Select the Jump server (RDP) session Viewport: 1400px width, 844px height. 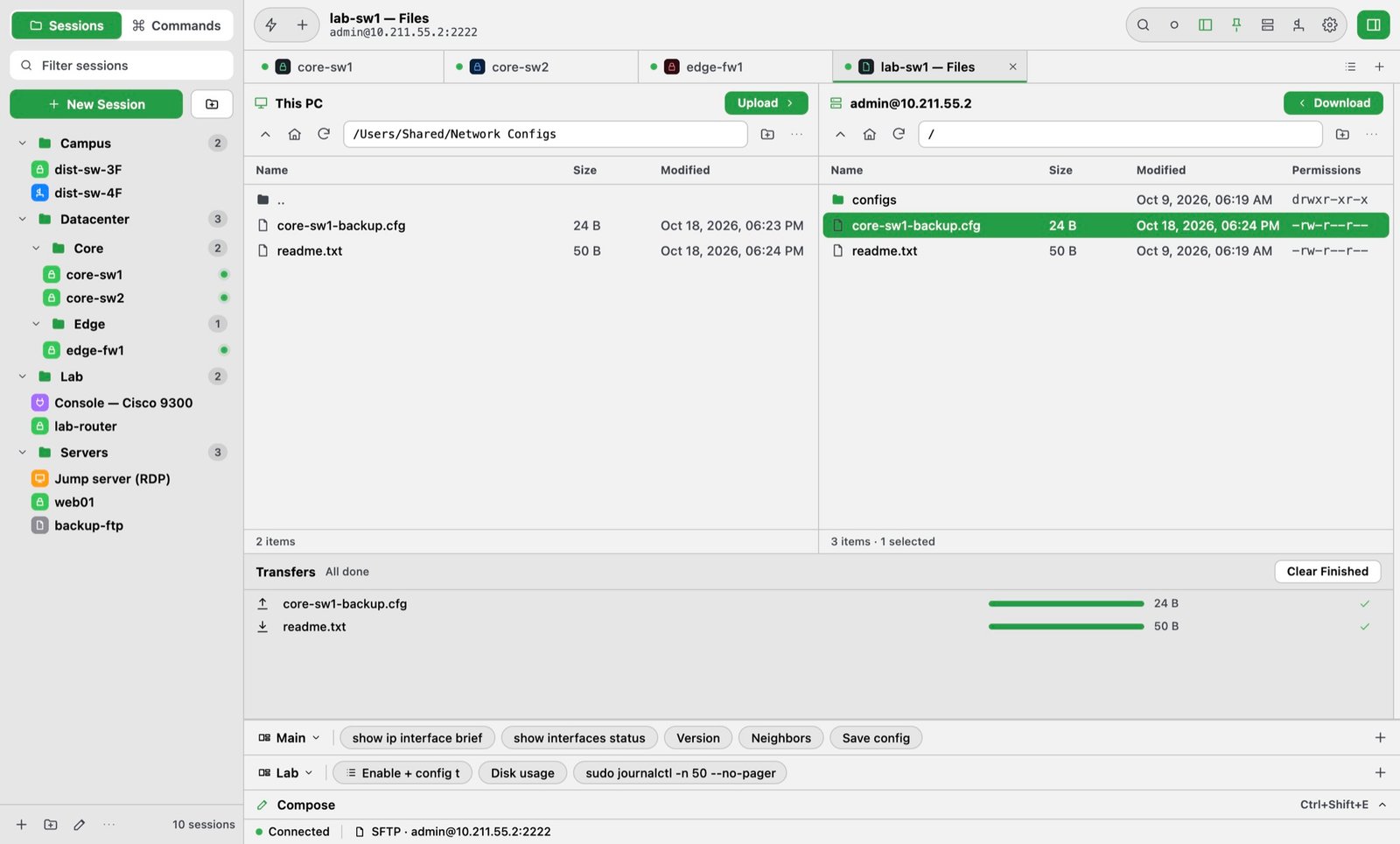point(112,479)
